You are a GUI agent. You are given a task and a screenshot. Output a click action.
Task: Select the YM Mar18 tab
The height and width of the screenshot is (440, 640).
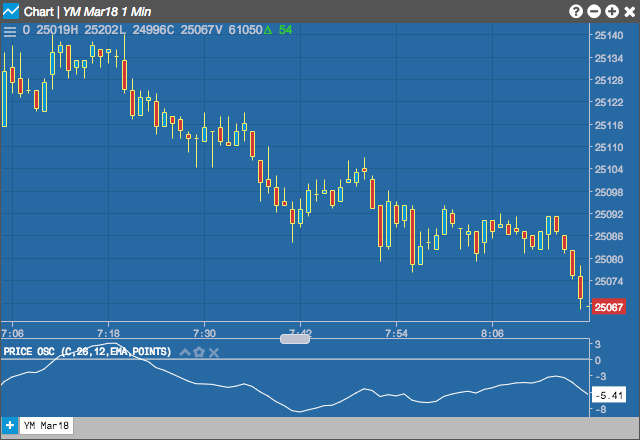click(x=46, y=425)
